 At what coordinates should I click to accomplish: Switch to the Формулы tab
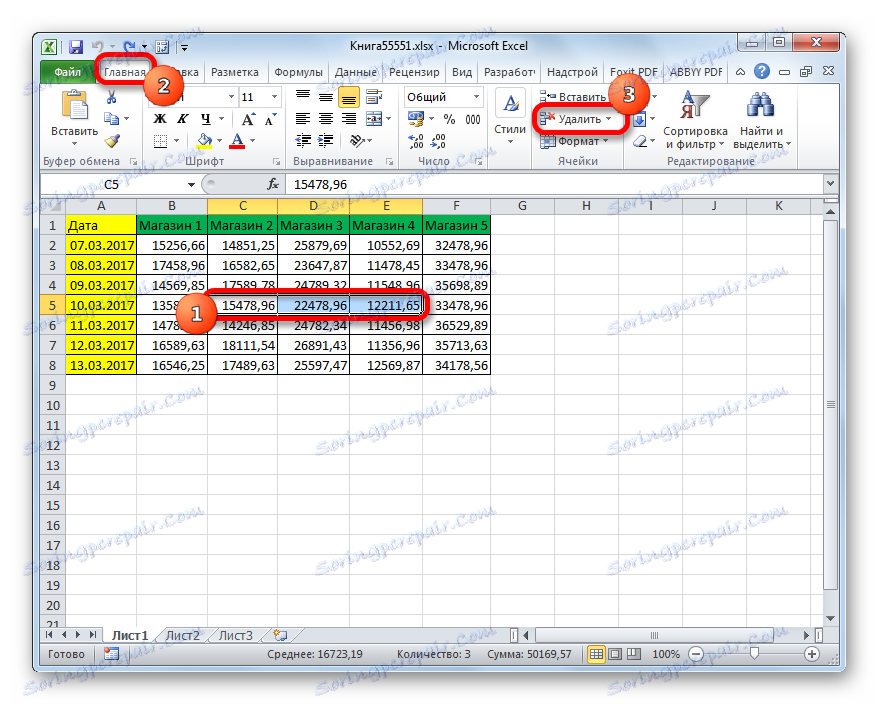298,72
